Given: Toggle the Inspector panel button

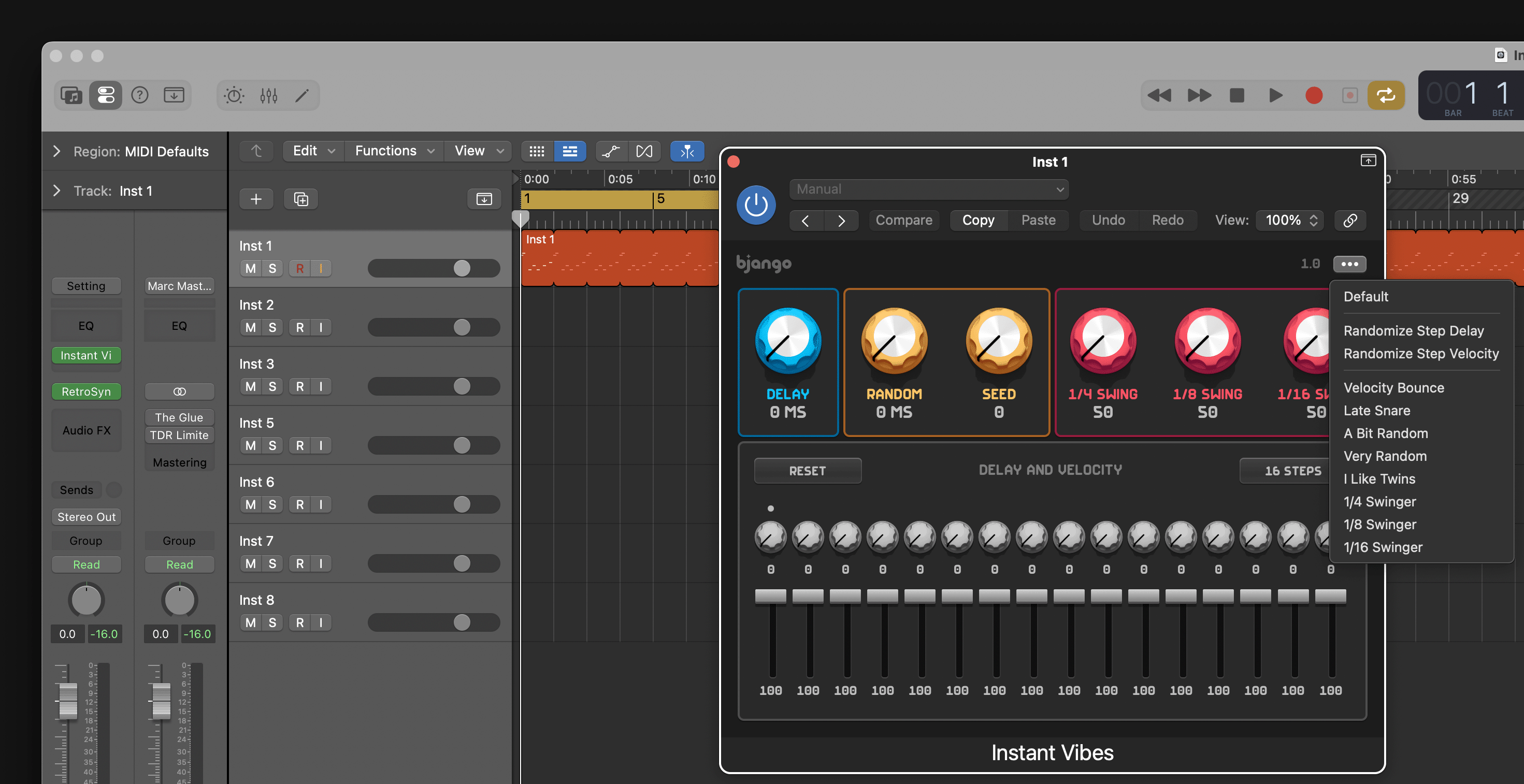Looking at the screenshot, I should point(106,95).
